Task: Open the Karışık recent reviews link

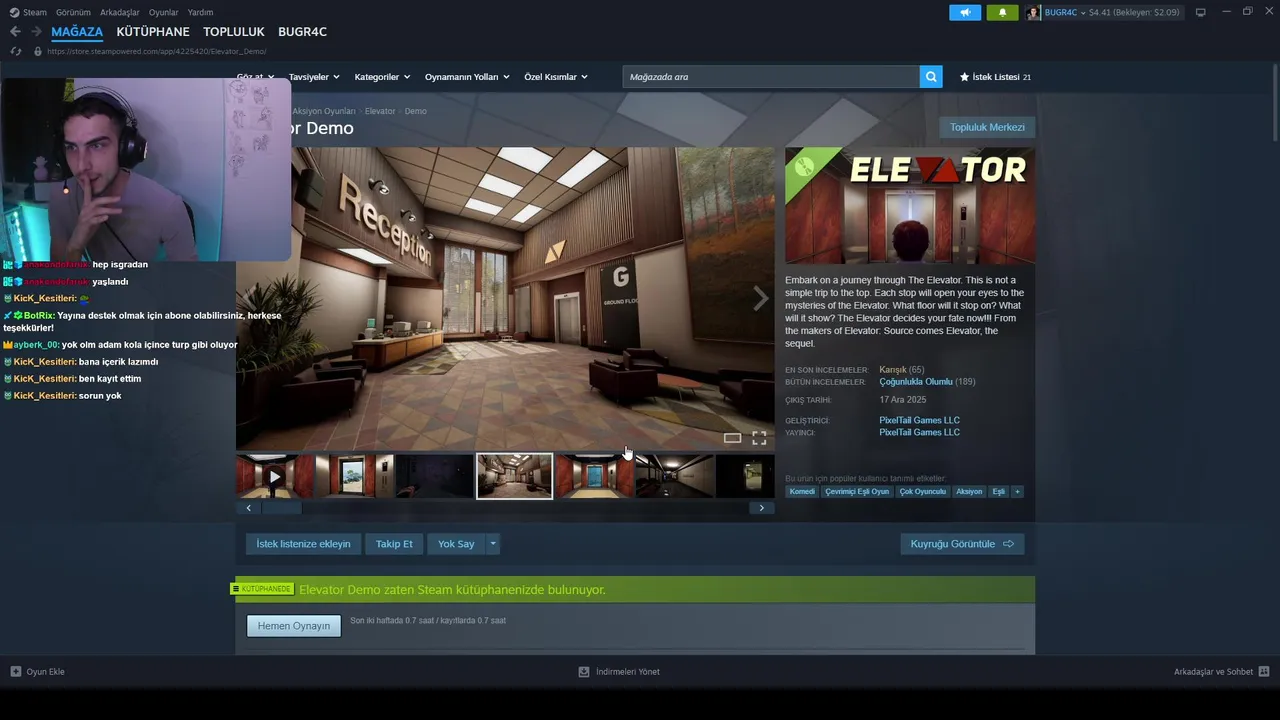Action: [893, 370]
